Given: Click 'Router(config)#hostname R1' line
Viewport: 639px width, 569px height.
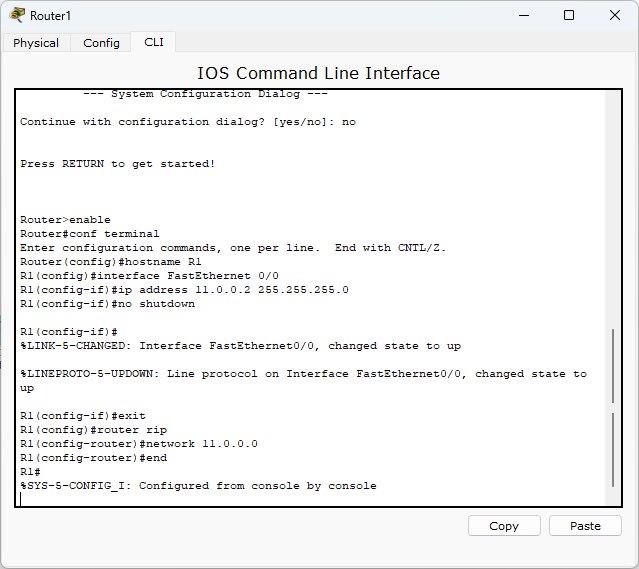Looking at the screenshot, I should coord(110,262).
